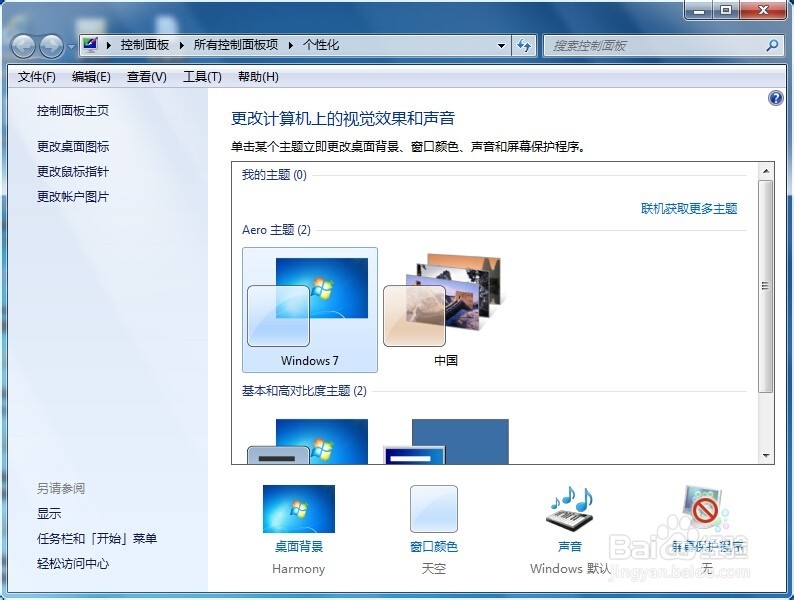Click the magnifier search icon
The image size is (794, 600).
pos(772,46)
